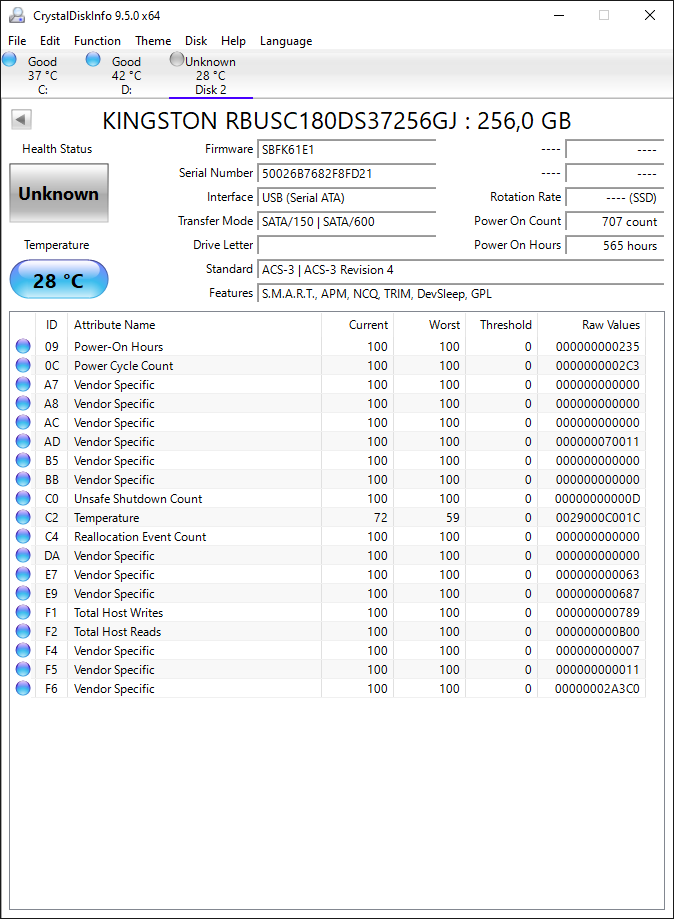Click status orb for attribute E7 row

23,574
